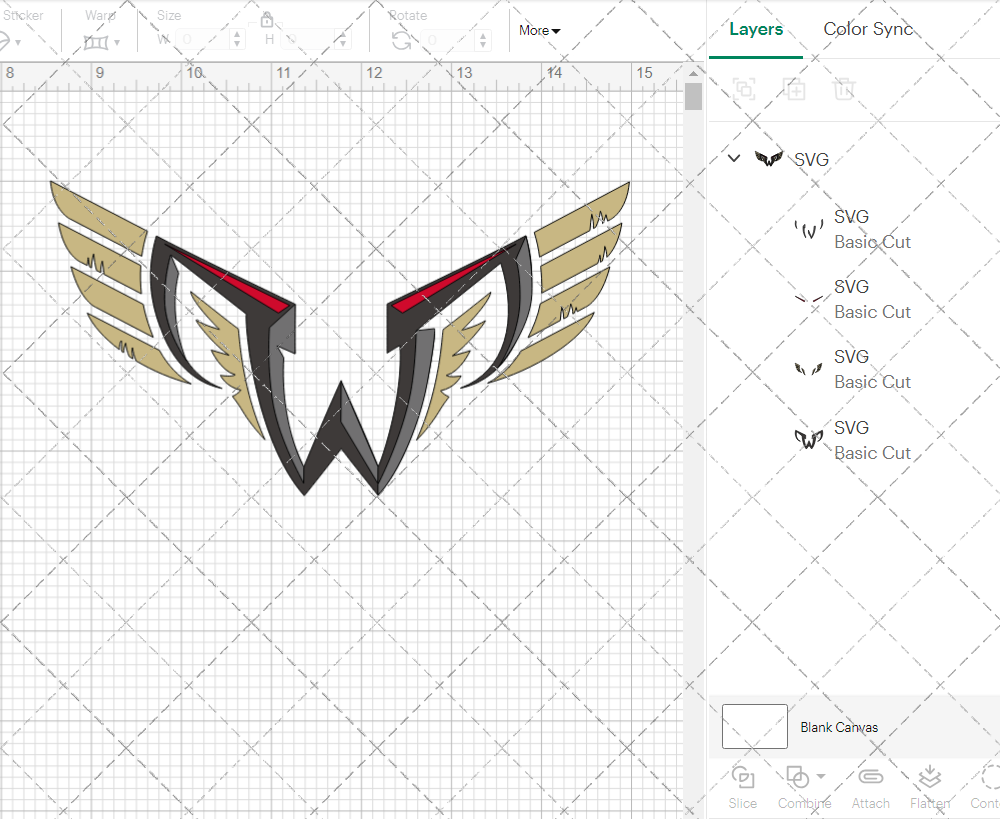Screen dimensions: 1000x819
Task: Click the Flatten tool
Action: pyautogui.click(x=930, y=787)
